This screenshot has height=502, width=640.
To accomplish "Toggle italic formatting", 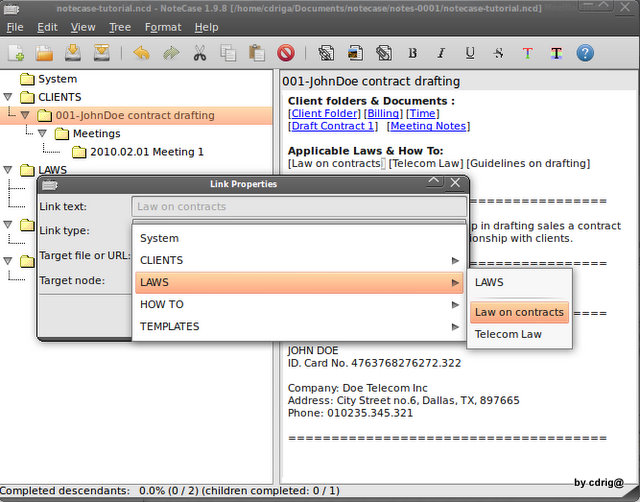I will pyautogui.click(x=441, y=53).
